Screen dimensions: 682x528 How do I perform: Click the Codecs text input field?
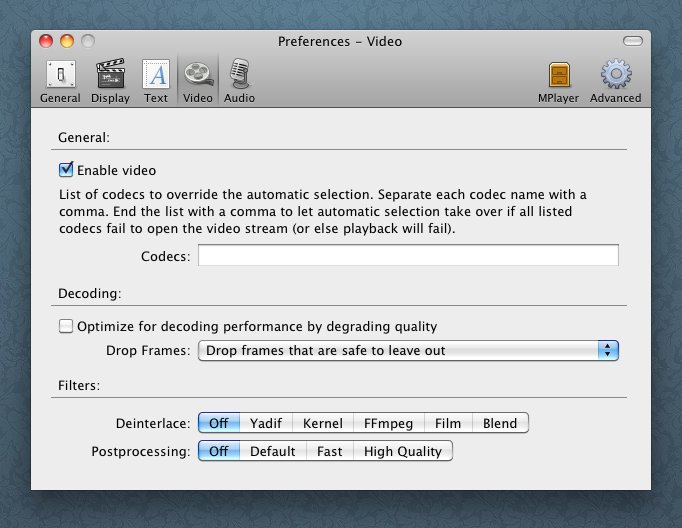click(408, 256)
